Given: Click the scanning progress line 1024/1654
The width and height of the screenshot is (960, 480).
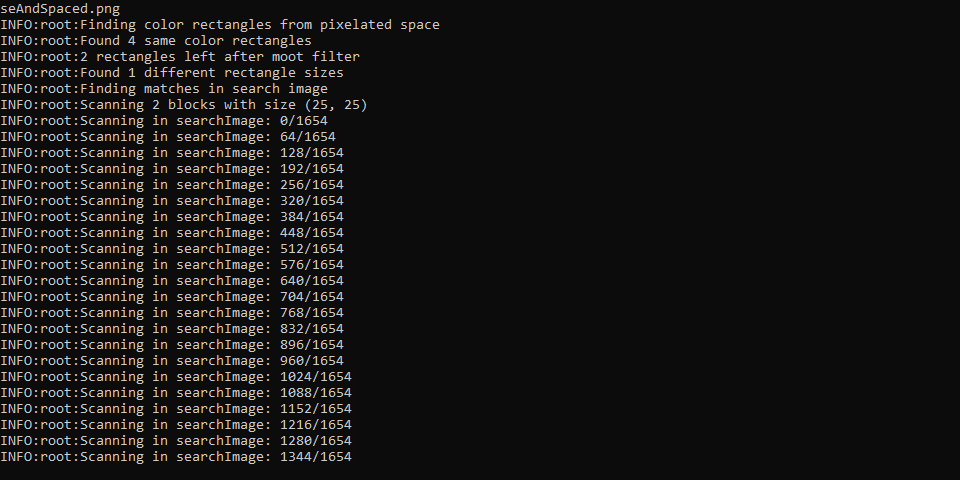Looking at the screenshot, I should point(176,377).
